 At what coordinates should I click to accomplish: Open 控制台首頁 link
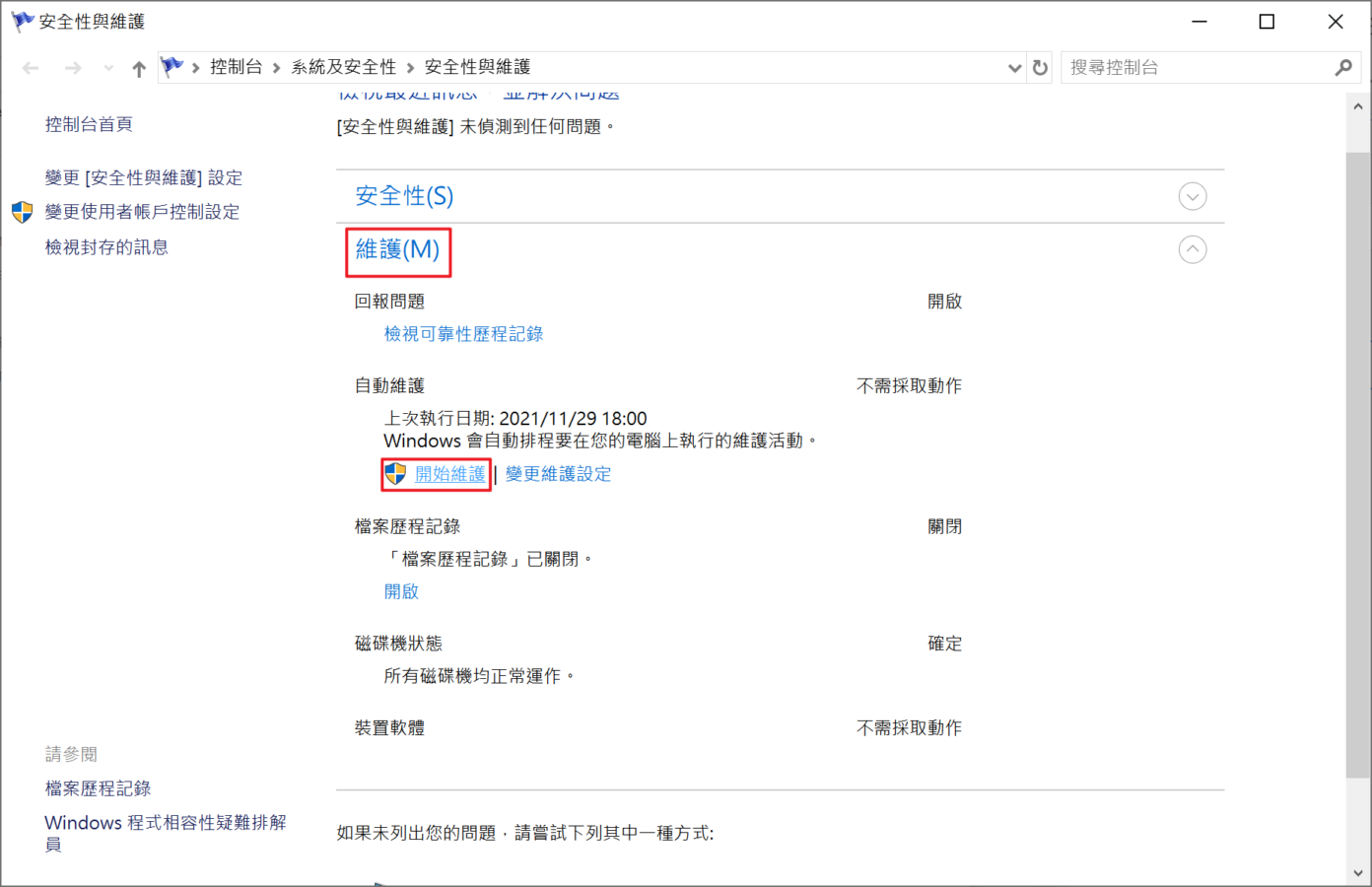pyautogui.click(x=89, y=124)
